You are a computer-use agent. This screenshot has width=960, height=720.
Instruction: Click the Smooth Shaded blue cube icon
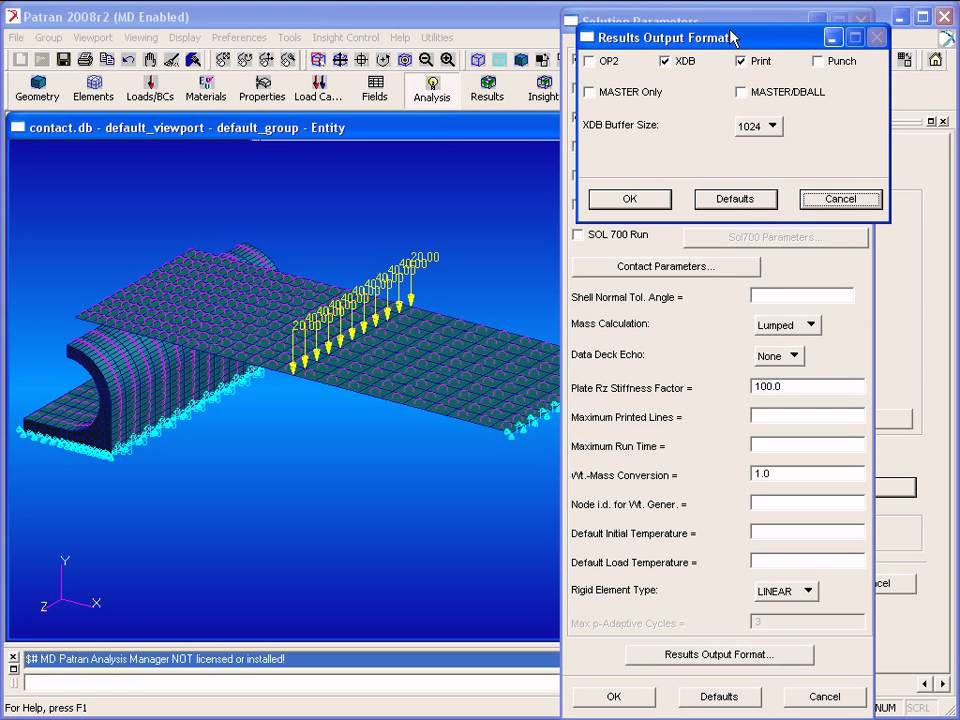click(521, 59)
